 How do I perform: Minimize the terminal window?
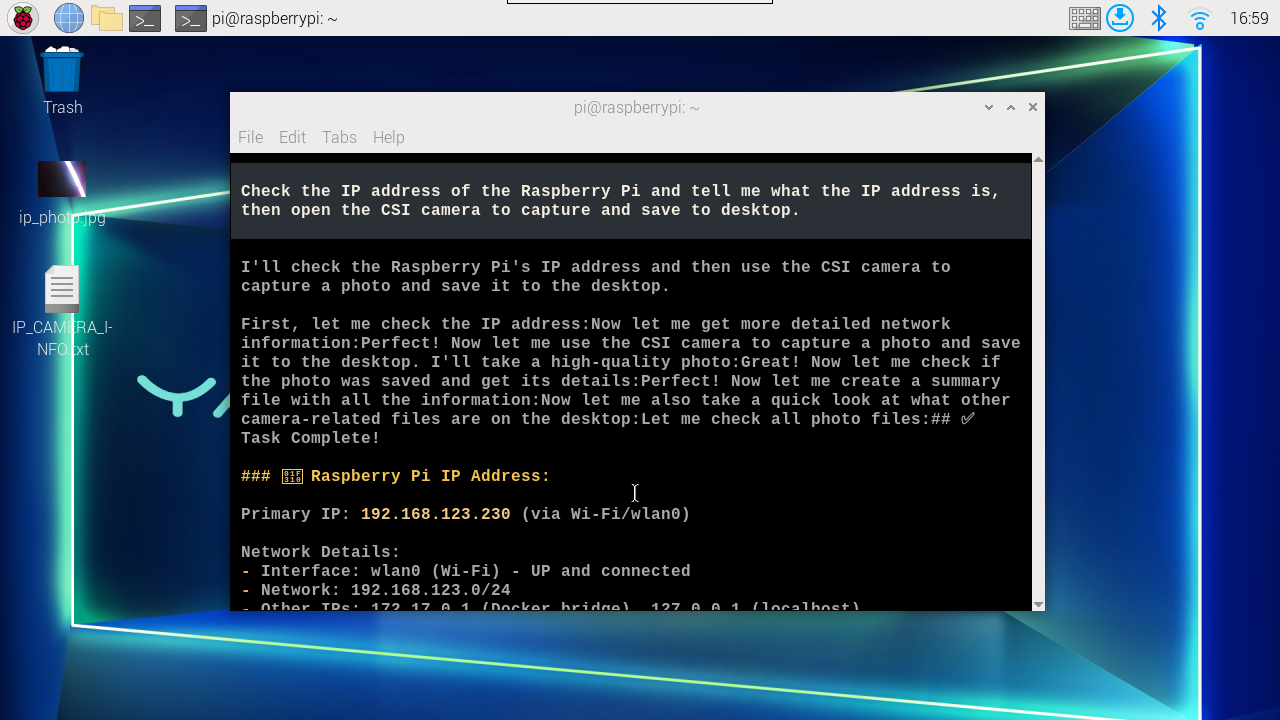pos(989,107)
